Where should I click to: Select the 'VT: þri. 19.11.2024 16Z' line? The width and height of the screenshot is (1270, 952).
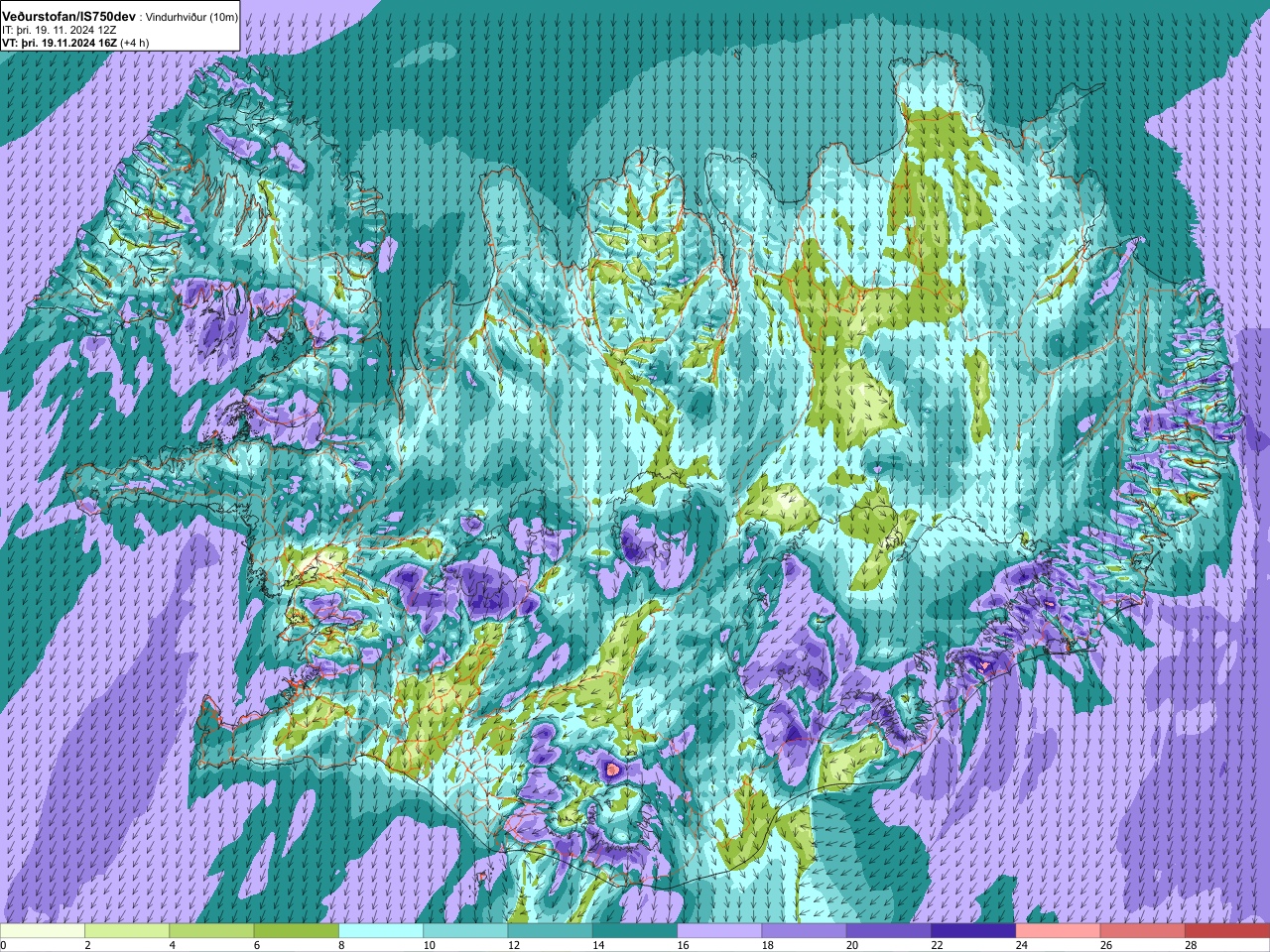pyautogui.click(x=61, y=43)
